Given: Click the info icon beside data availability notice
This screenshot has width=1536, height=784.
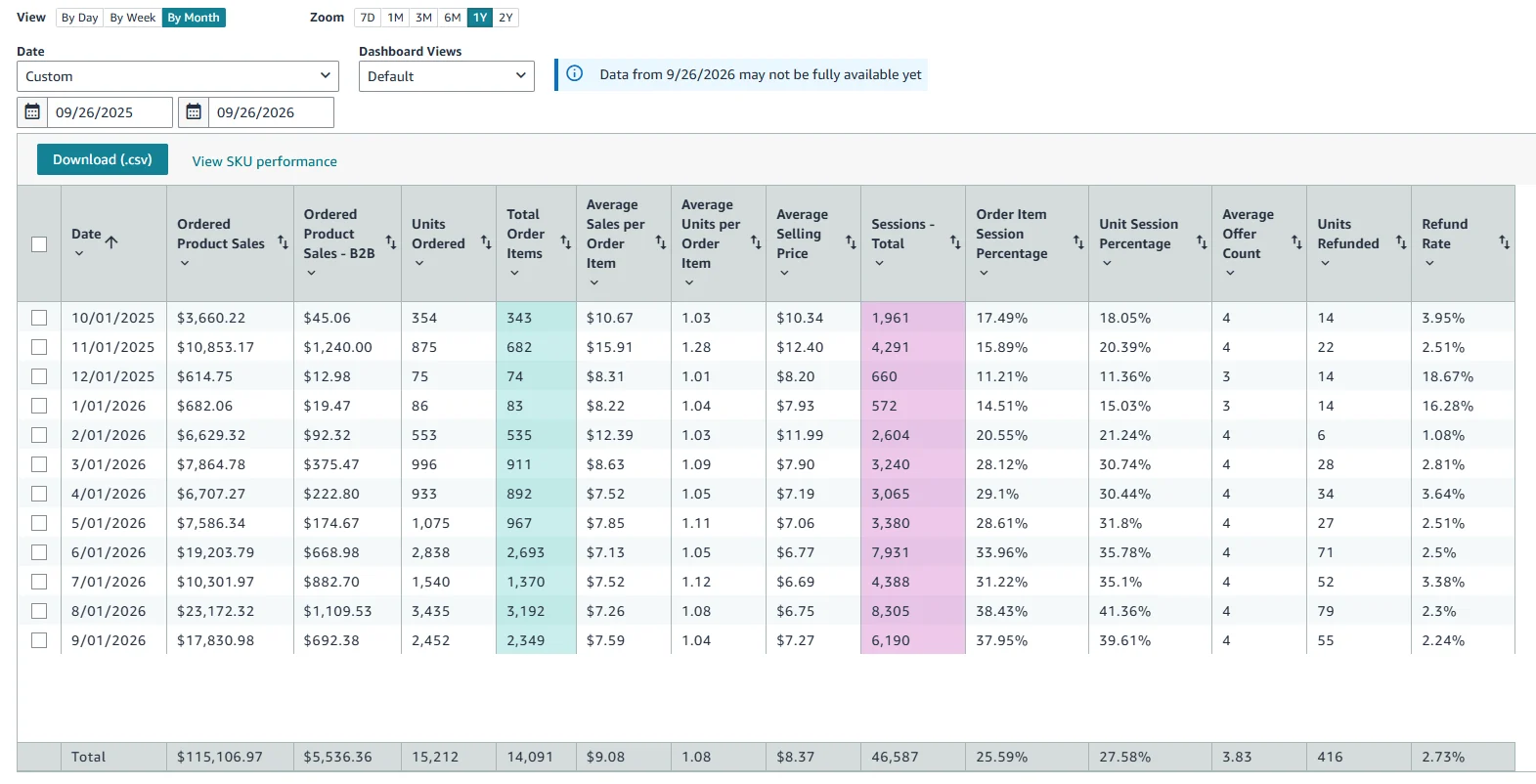Looking at the screenshot, I should pyautogui.click(x=575, y=74).
